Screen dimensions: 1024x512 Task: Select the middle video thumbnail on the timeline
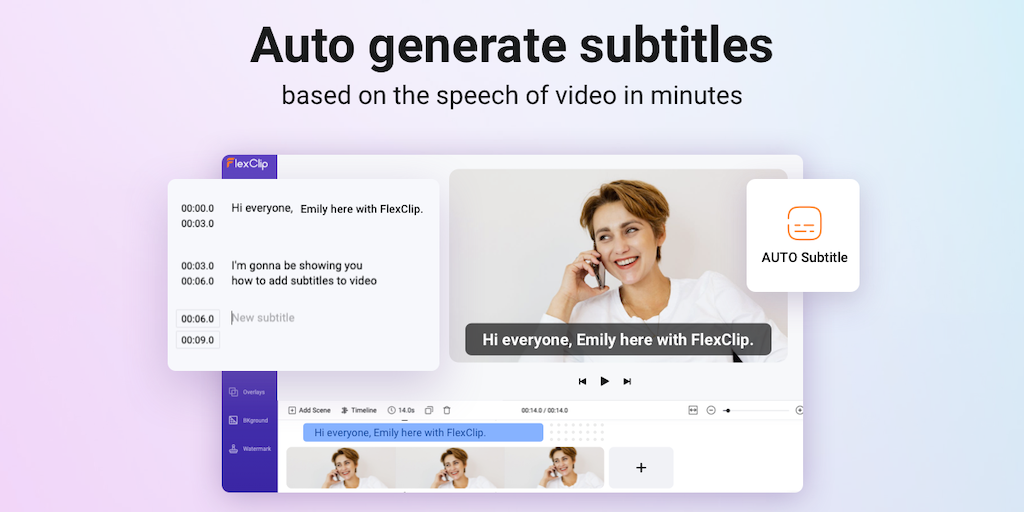(x=449, y=468)
